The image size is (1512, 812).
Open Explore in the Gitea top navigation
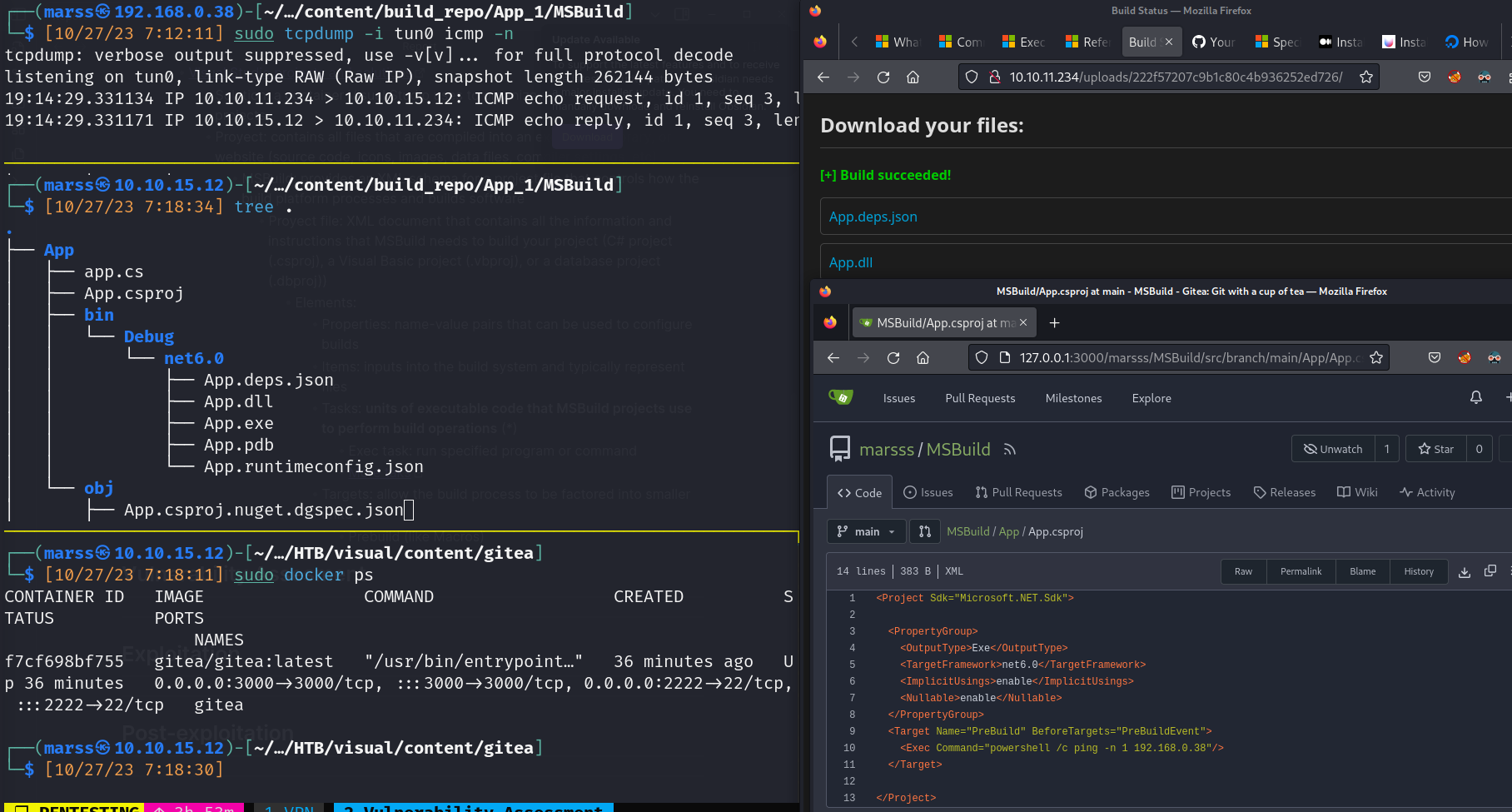1151,398
